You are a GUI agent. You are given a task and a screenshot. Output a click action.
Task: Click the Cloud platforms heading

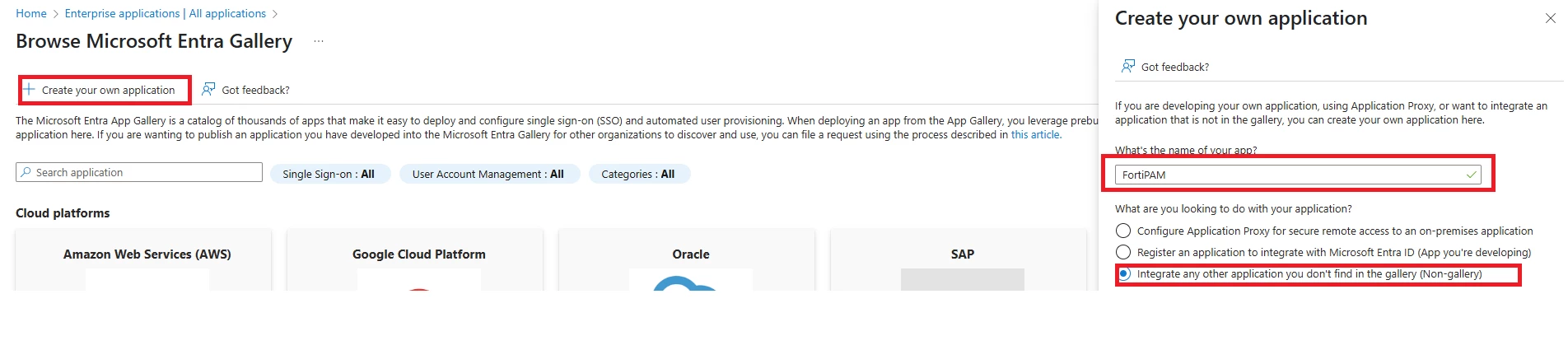(x=63, y=212)
